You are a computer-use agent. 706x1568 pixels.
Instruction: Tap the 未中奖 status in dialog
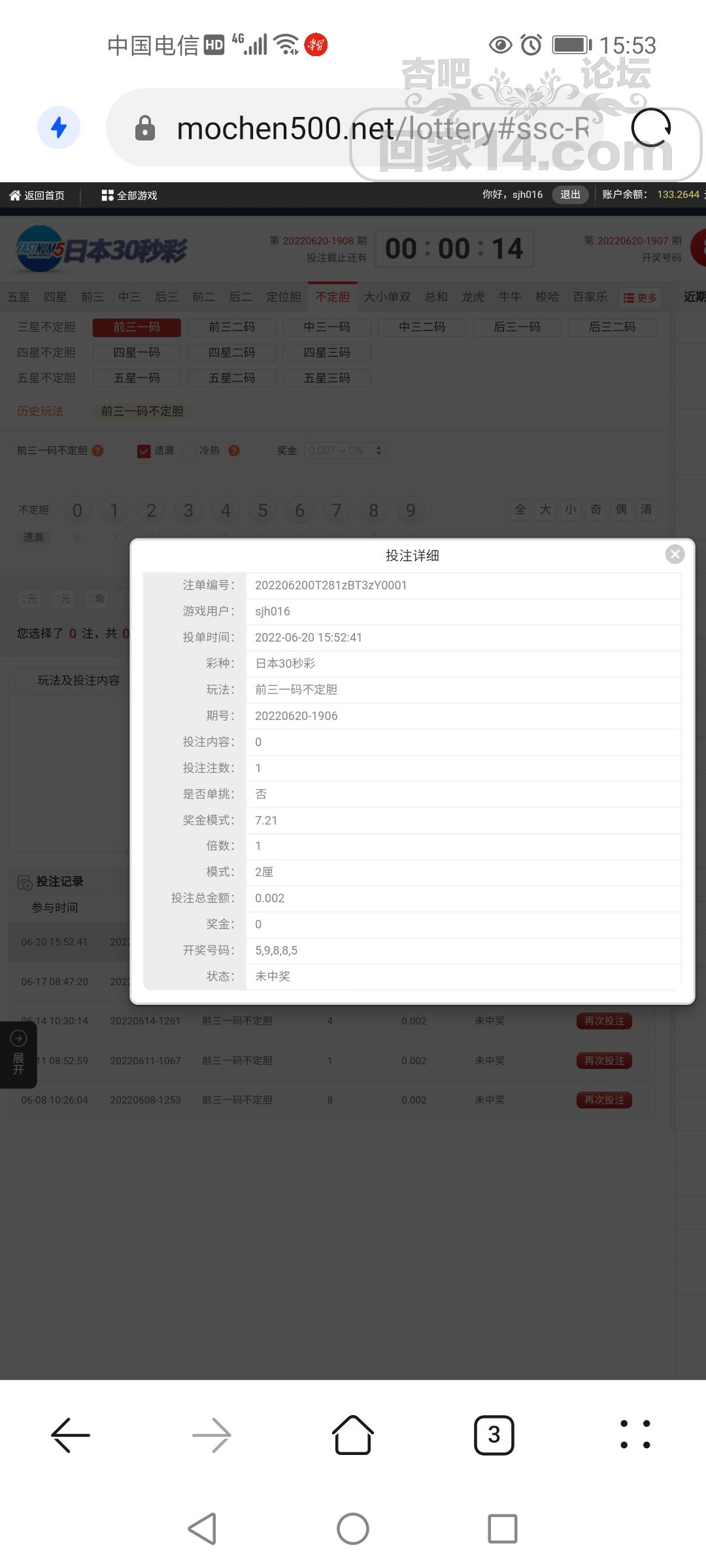click(273, 976)
